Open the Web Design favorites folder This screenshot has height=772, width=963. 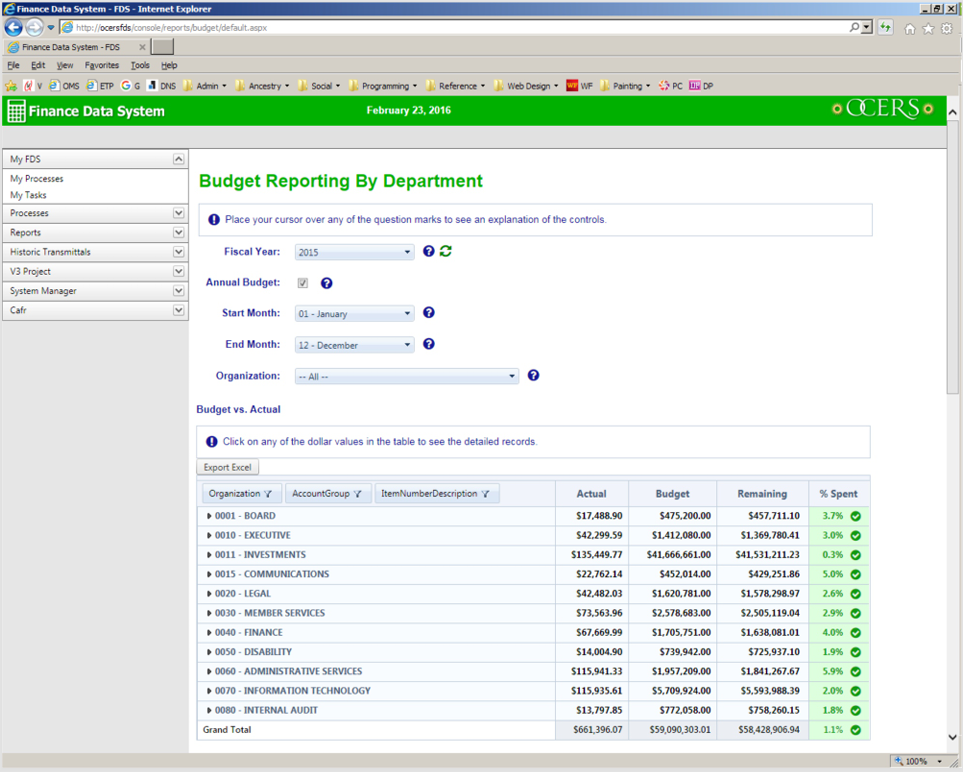click(x=526, y=86)
